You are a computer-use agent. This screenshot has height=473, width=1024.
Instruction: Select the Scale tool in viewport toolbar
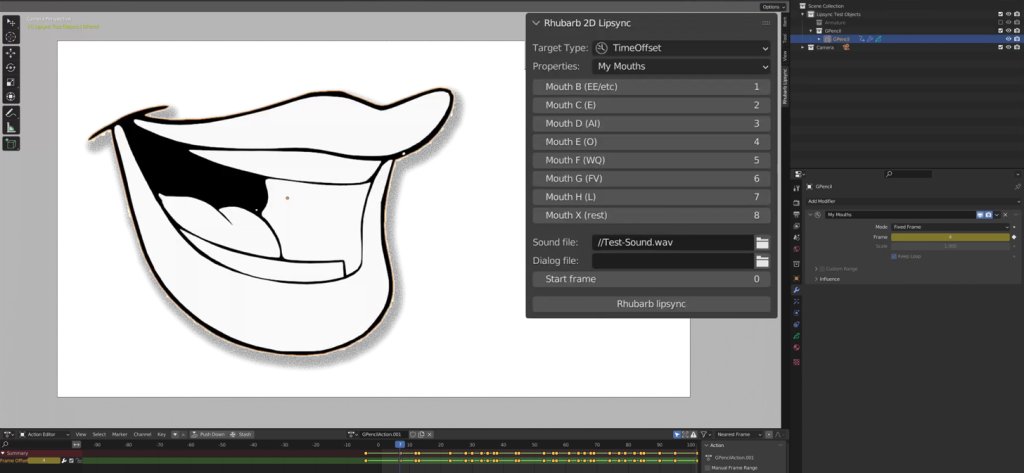coord(11,82)
